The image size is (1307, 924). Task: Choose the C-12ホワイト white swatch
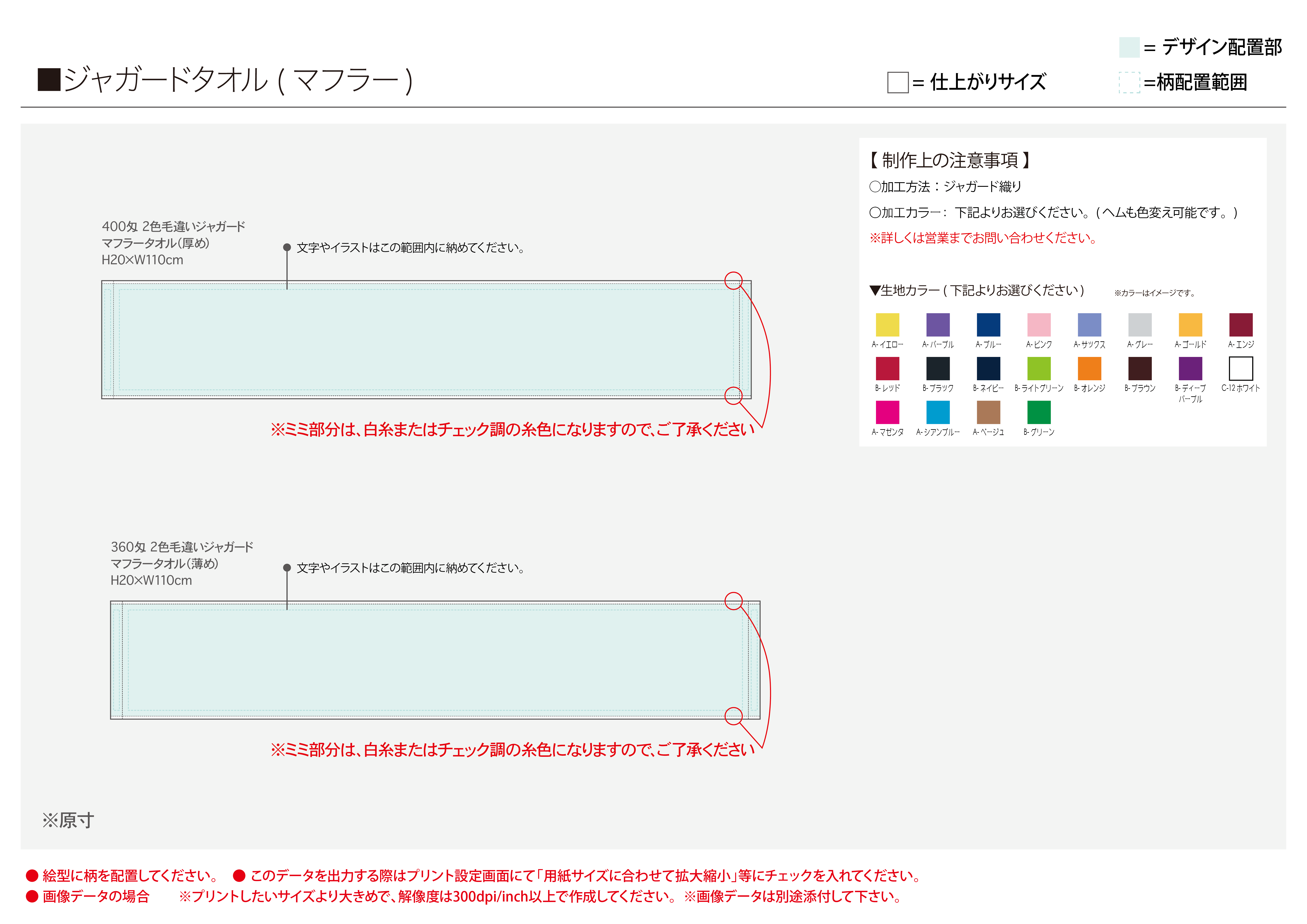coord(1241,369)
